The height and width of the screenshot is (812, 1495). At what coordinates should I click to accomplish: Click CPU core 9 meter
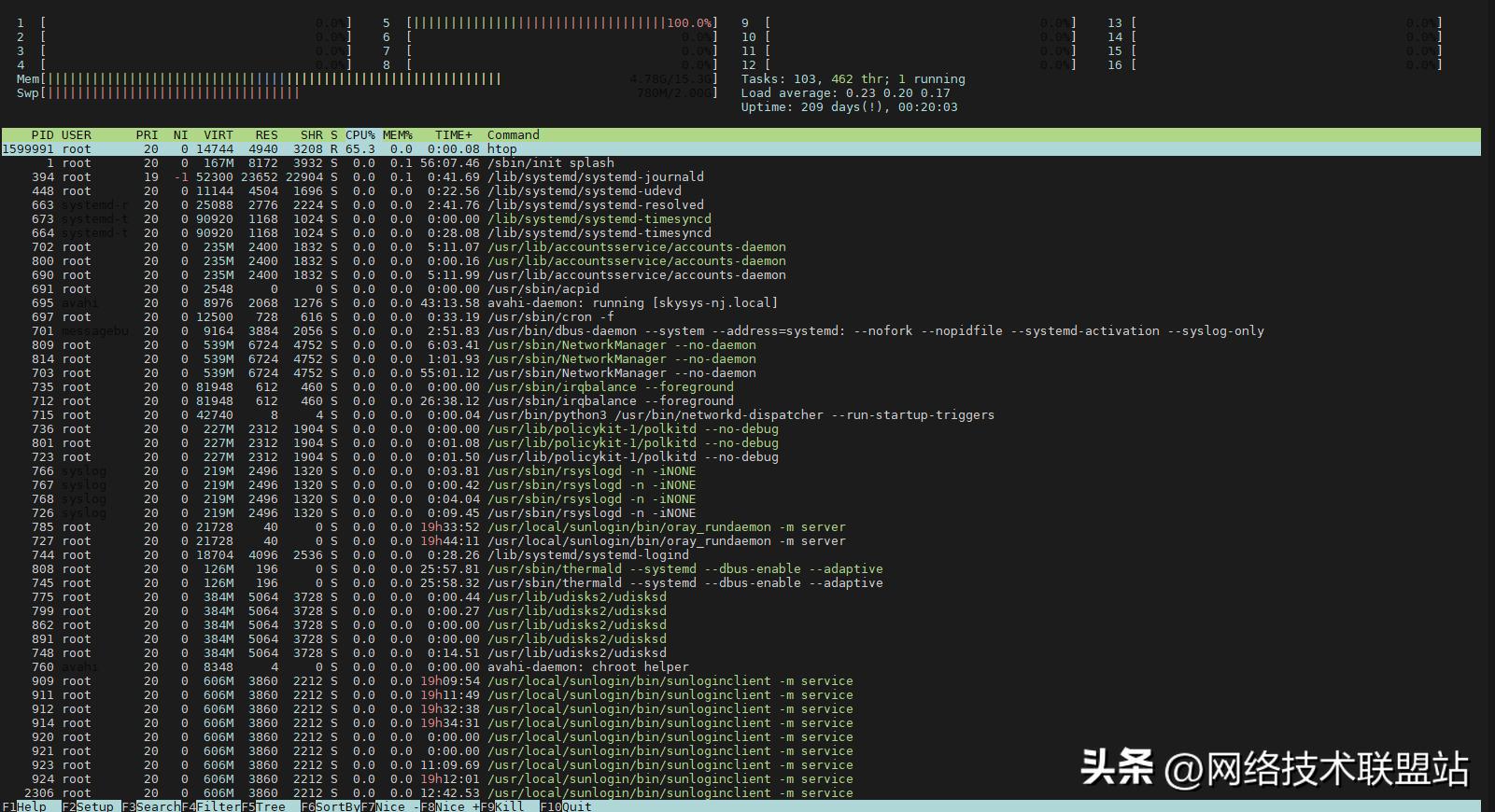point(910,23)
